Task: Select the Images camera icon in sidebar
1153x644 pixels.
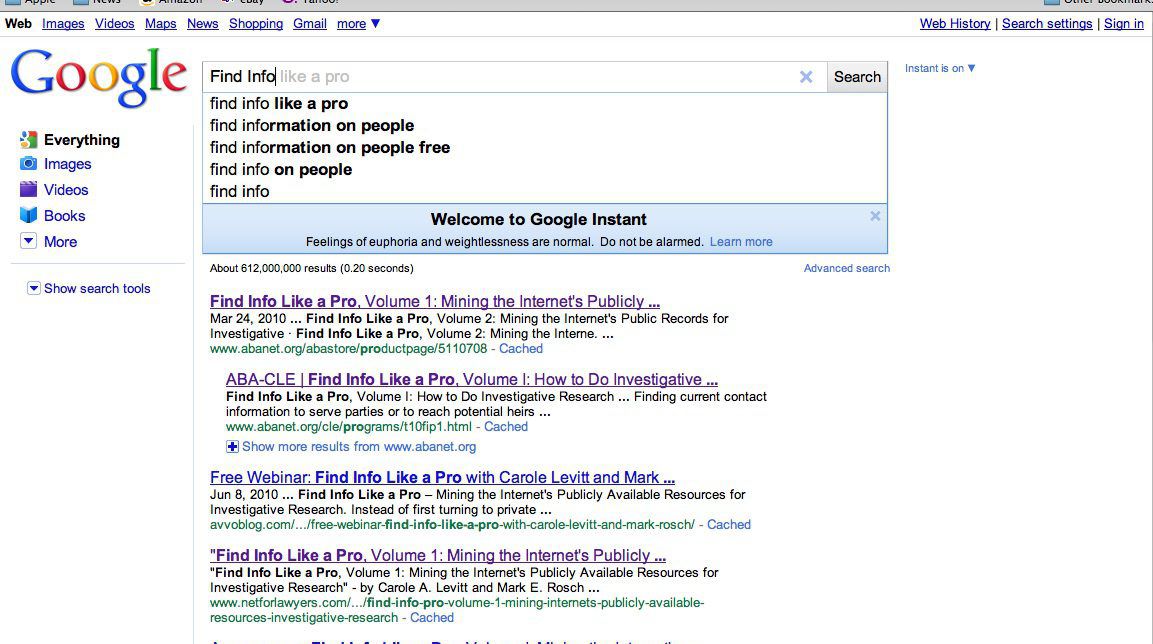Action: click(29, 163)
